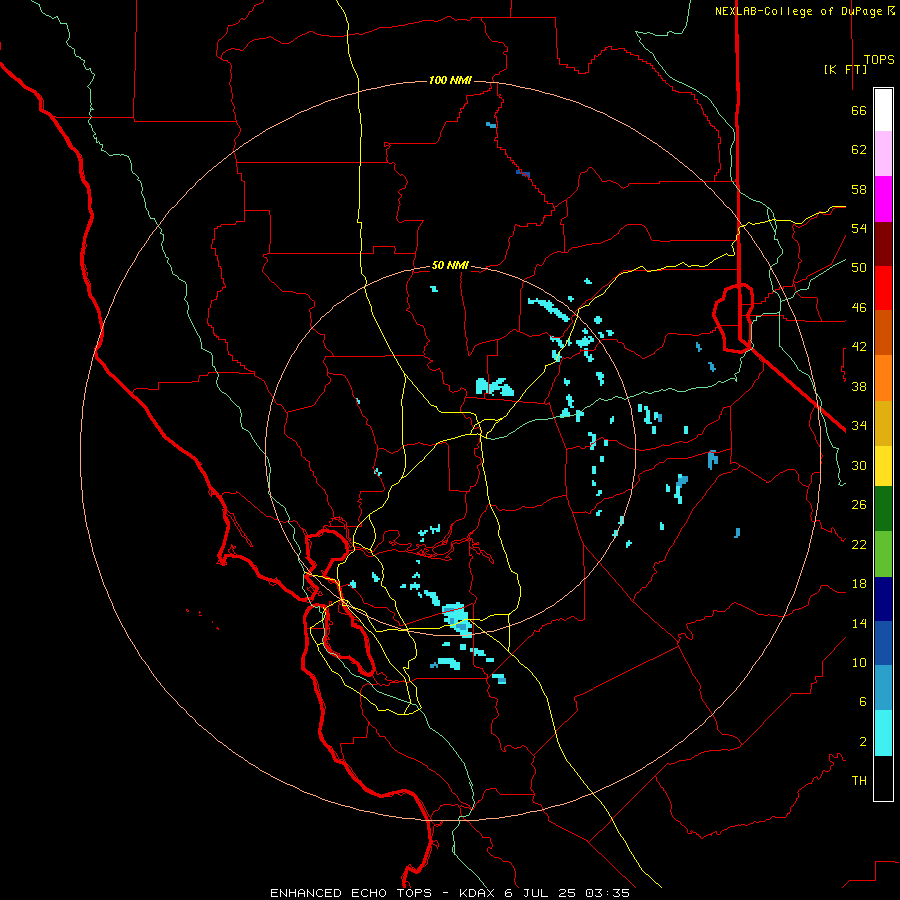Click the 14 value on the legend scale
The height and width of the screenshot is (900, 900).
859,623
